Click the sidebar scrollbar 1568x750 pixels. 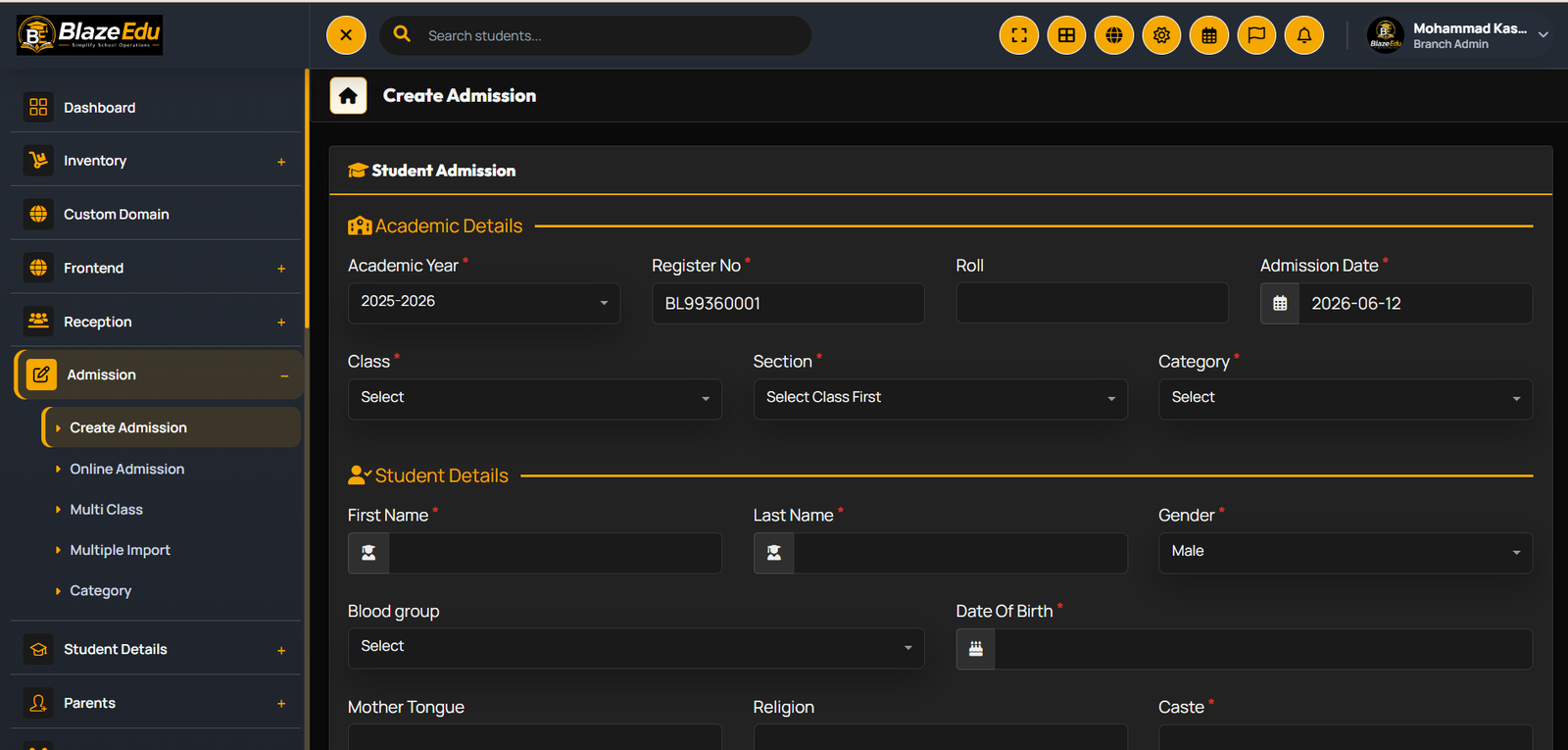point(307,198)
